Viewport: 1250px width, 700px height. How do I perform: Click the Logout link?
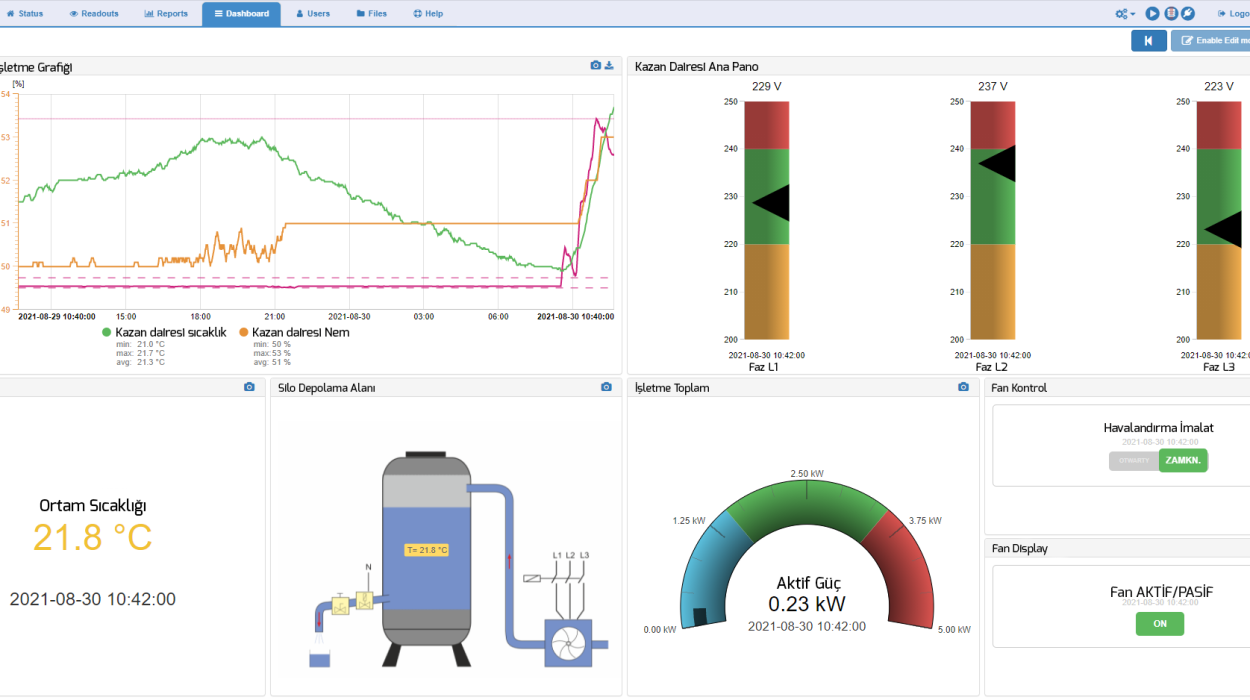(x=1233, y=14)
